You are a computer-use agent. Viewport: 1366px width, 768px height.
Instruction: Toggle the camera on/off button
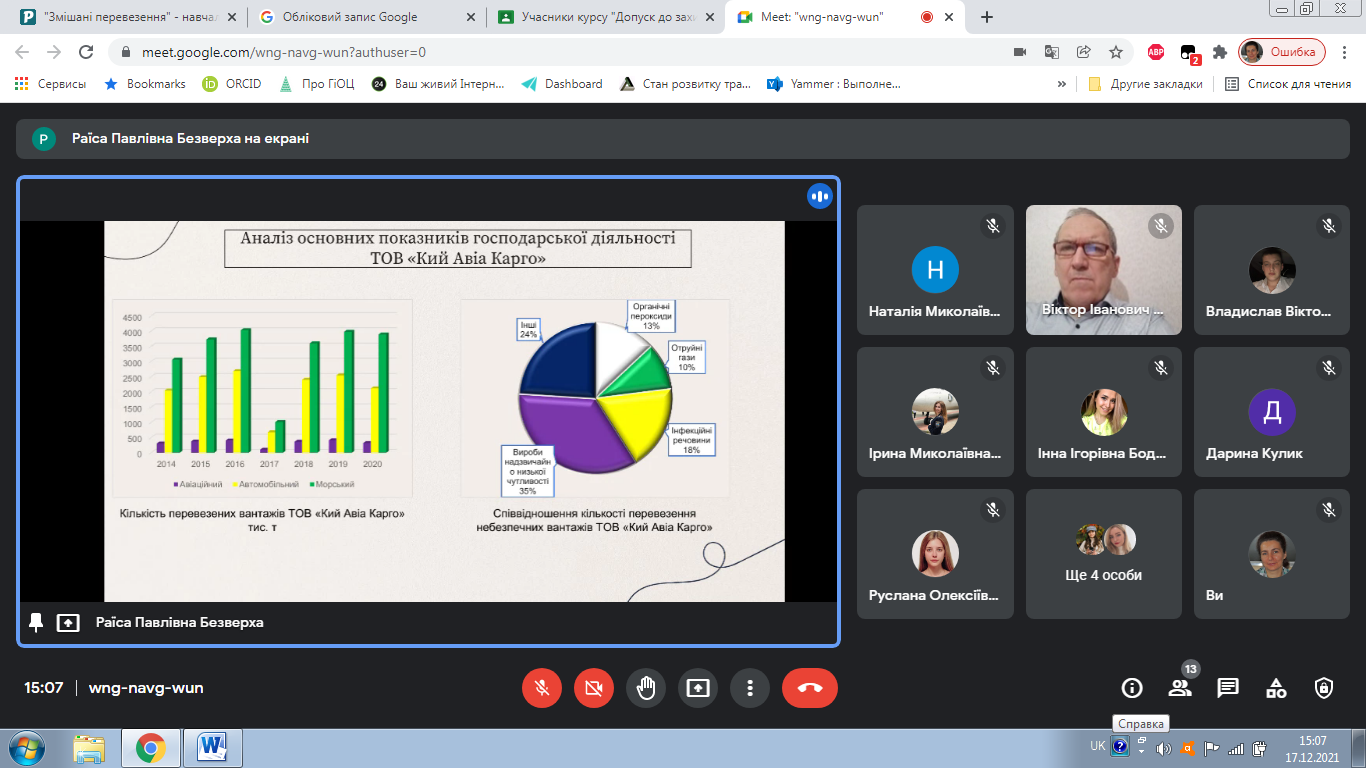594,688
